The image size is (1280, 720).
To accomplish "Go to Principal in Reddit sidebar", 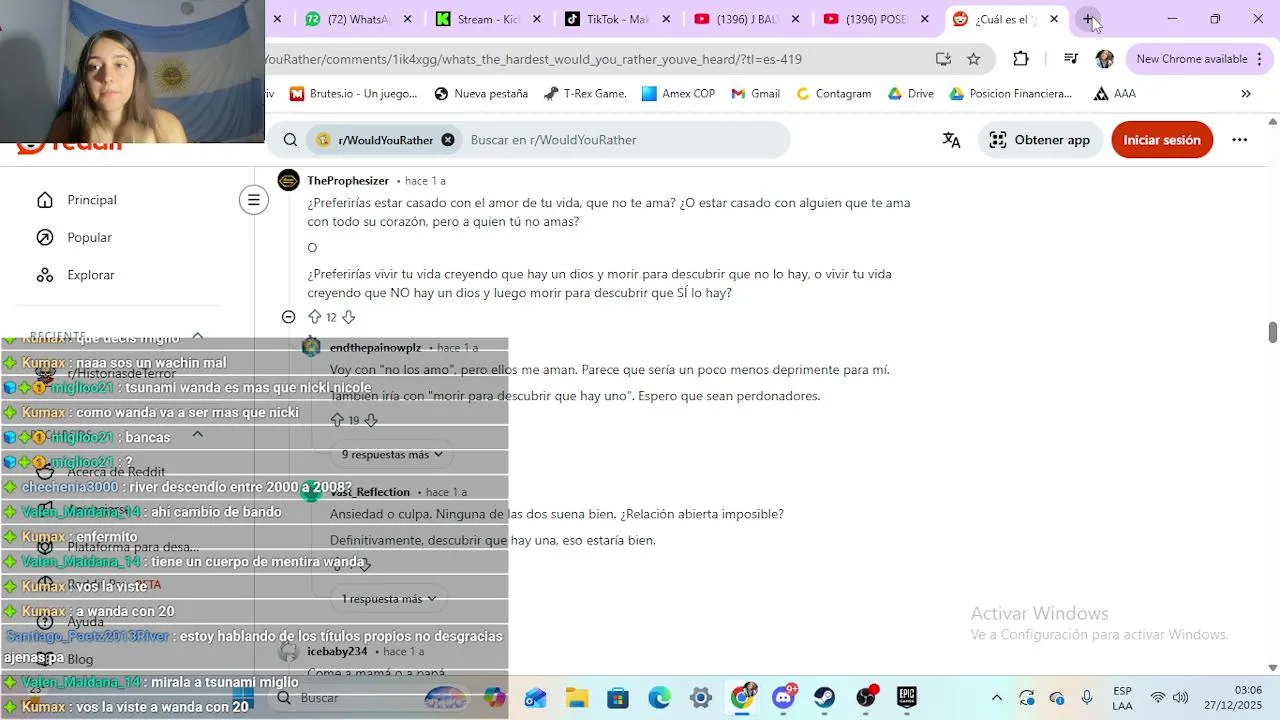I will point(91,200).
